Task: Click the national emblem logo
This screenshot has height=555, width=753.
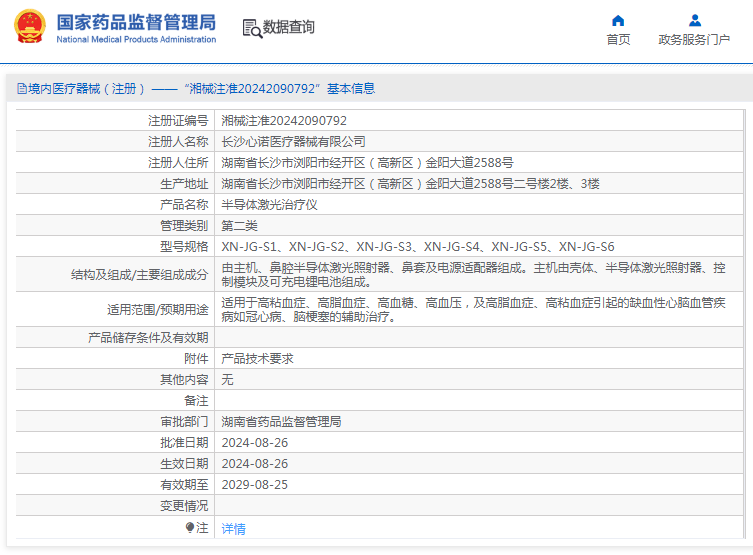Action: coord(30,26)
